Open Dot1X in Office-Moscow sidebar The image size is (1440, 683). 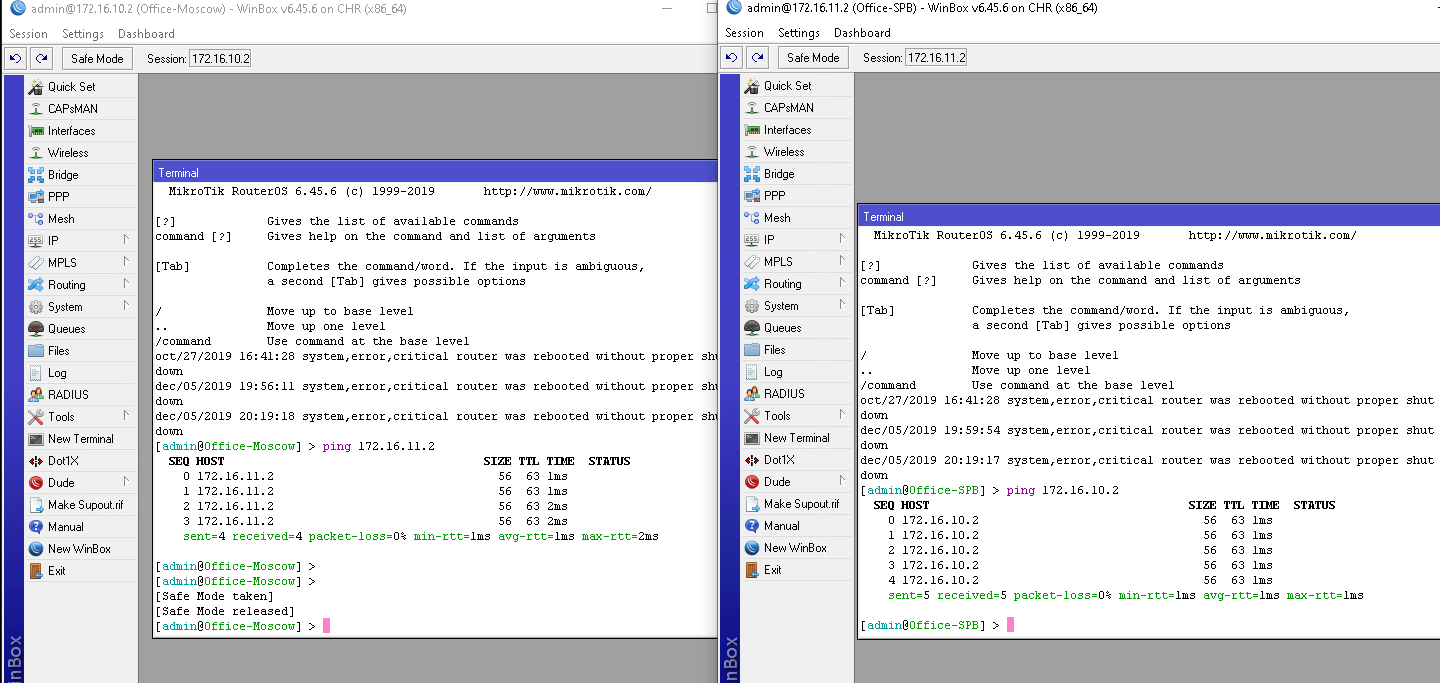80,461
